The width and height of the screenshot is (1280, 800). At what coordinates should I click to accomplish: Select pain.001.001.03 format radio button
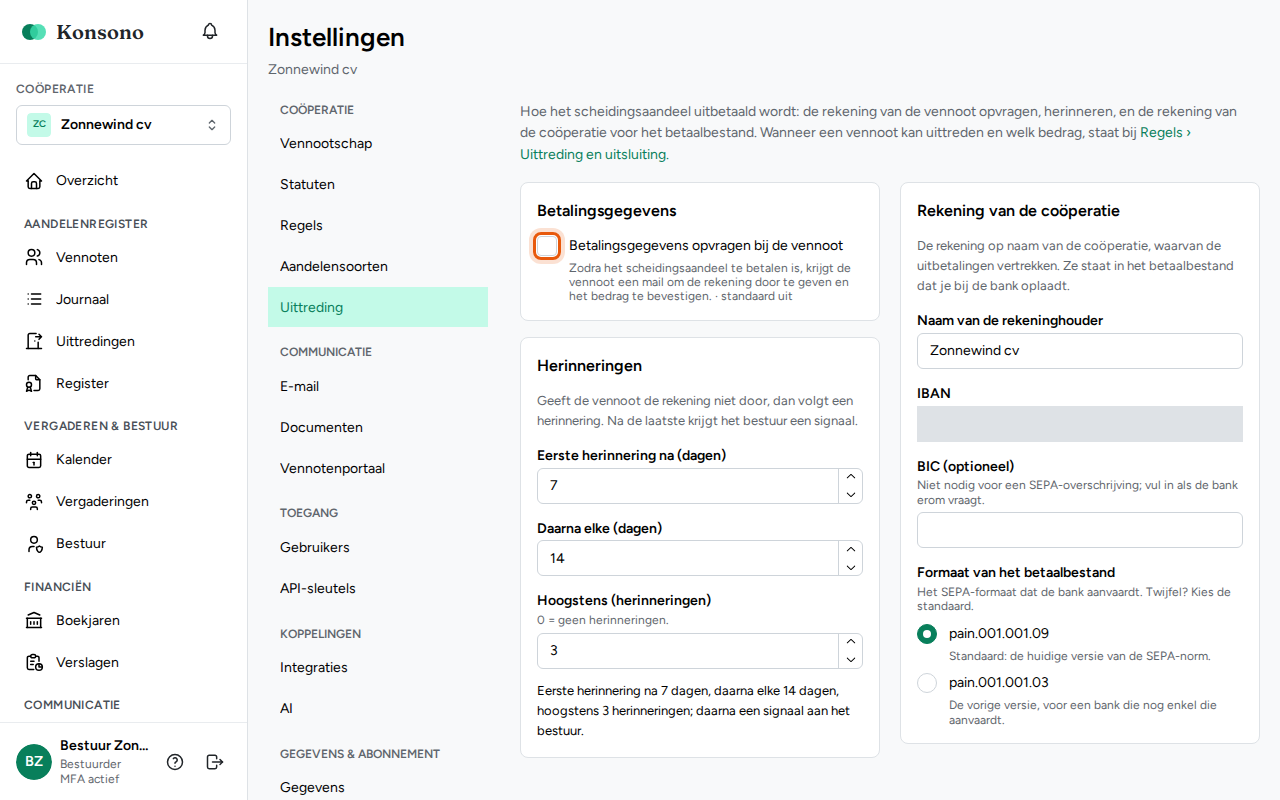pyautogui.click(x=927, y=683)
